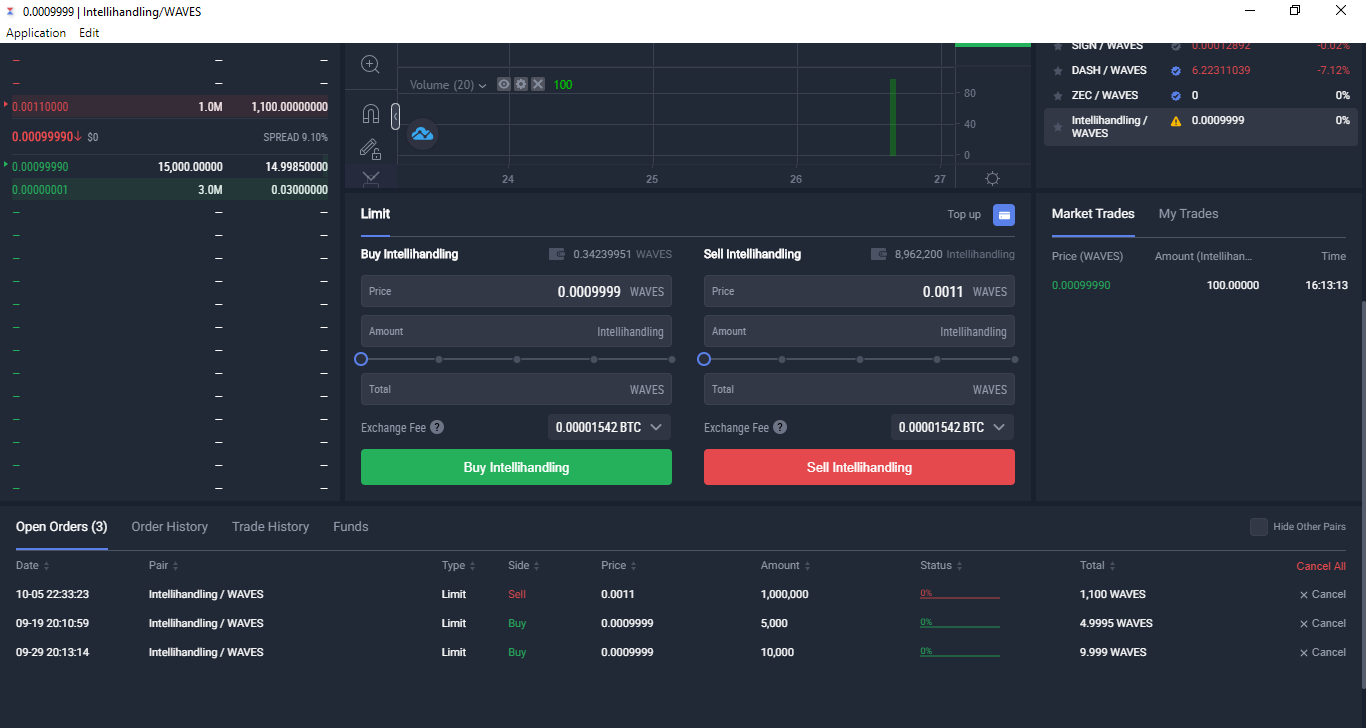Screen dimensions: 1366x728
Task: Check the Hide Other Pairs checkbox
Action: [x=1259, y=527]
